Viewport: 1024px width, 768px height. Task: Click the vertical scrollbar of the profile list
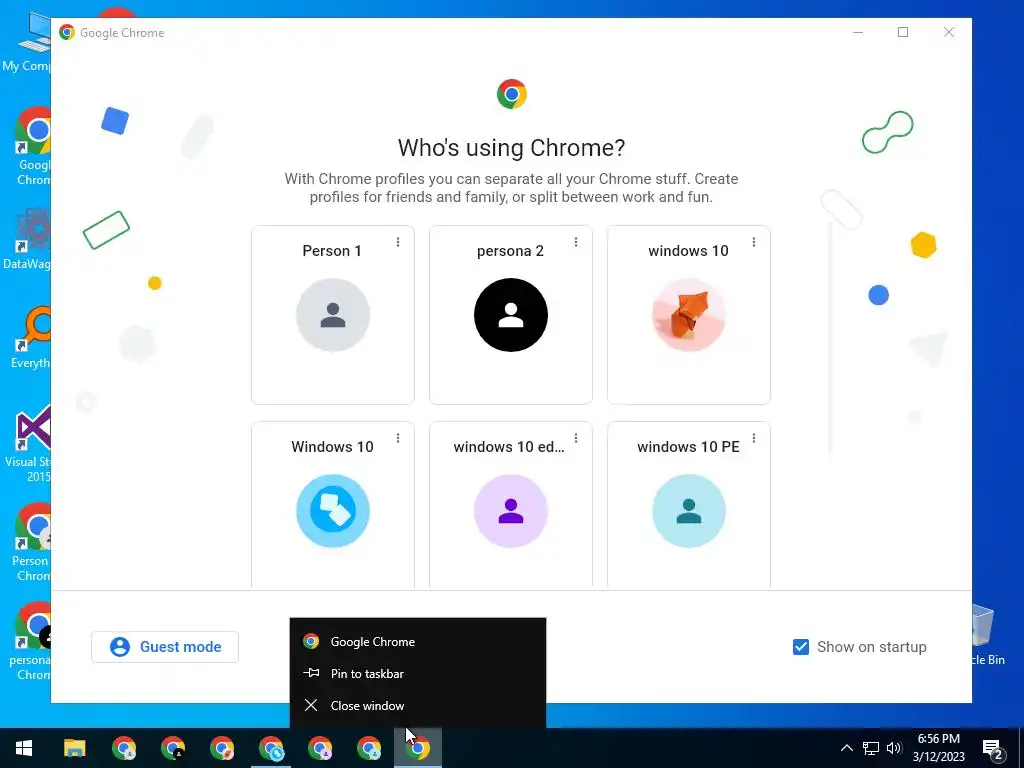point(830,340)
